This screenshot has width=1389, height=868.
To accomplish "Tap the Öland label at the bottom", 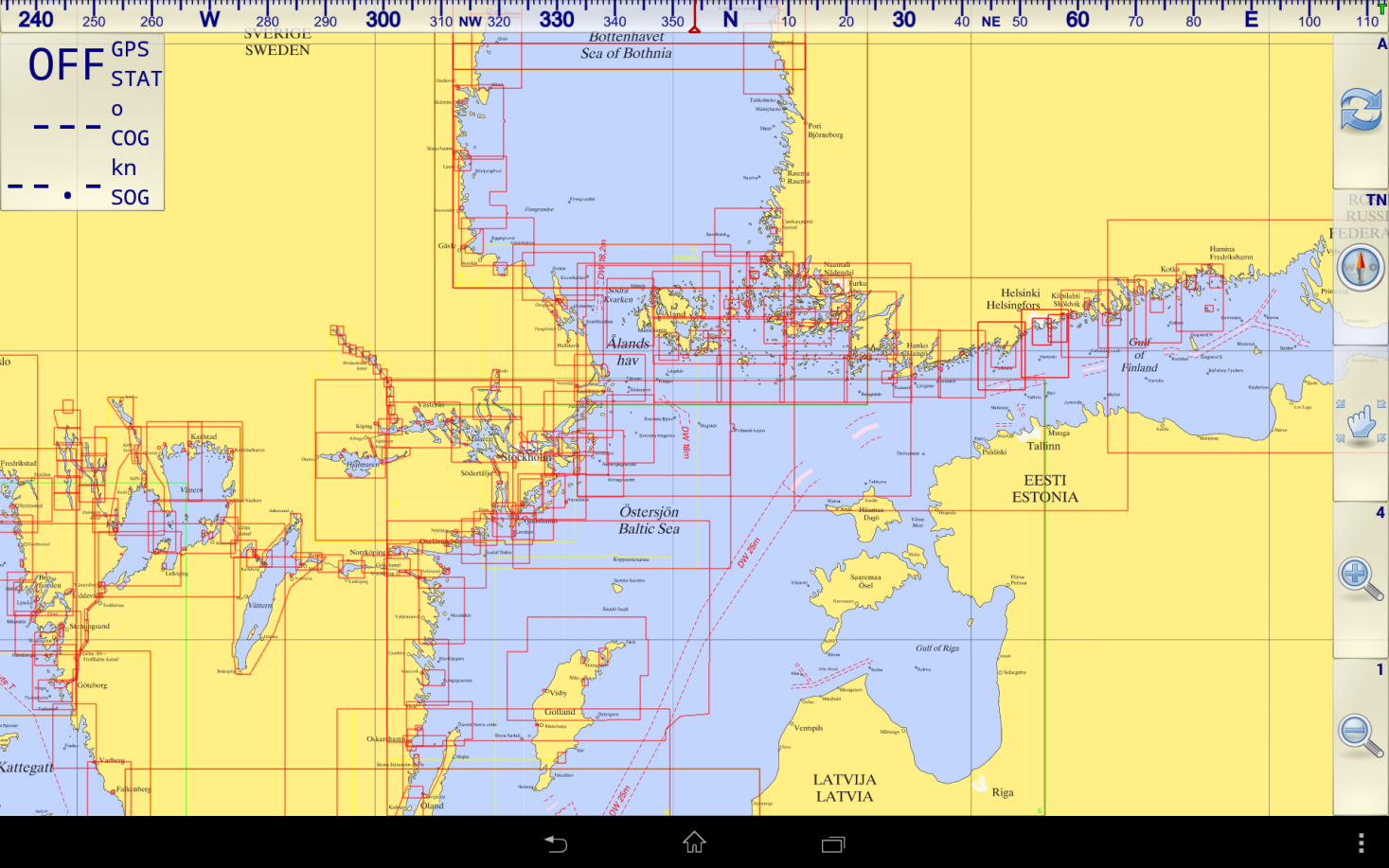I will (433, 806).
